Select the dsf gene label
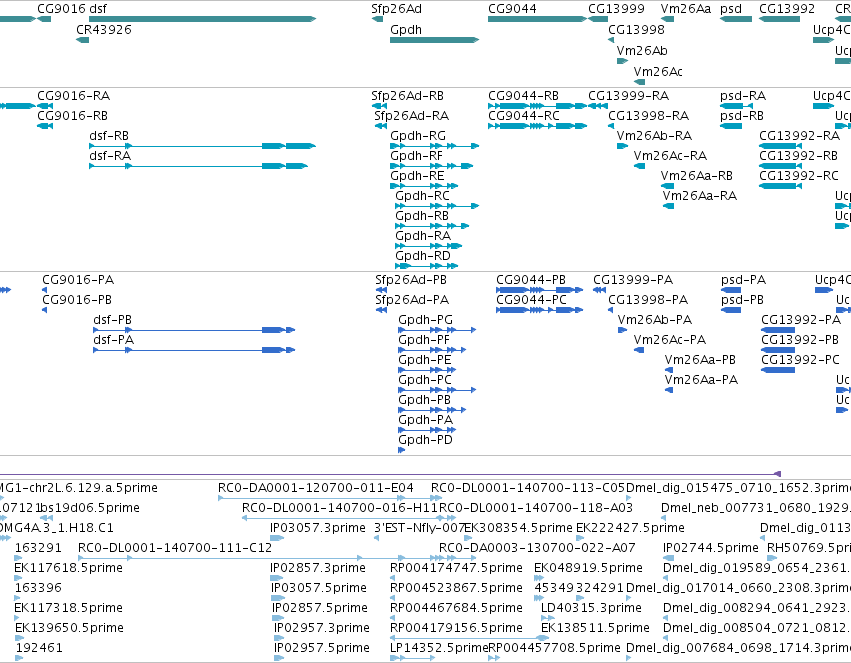 [98, 9]
